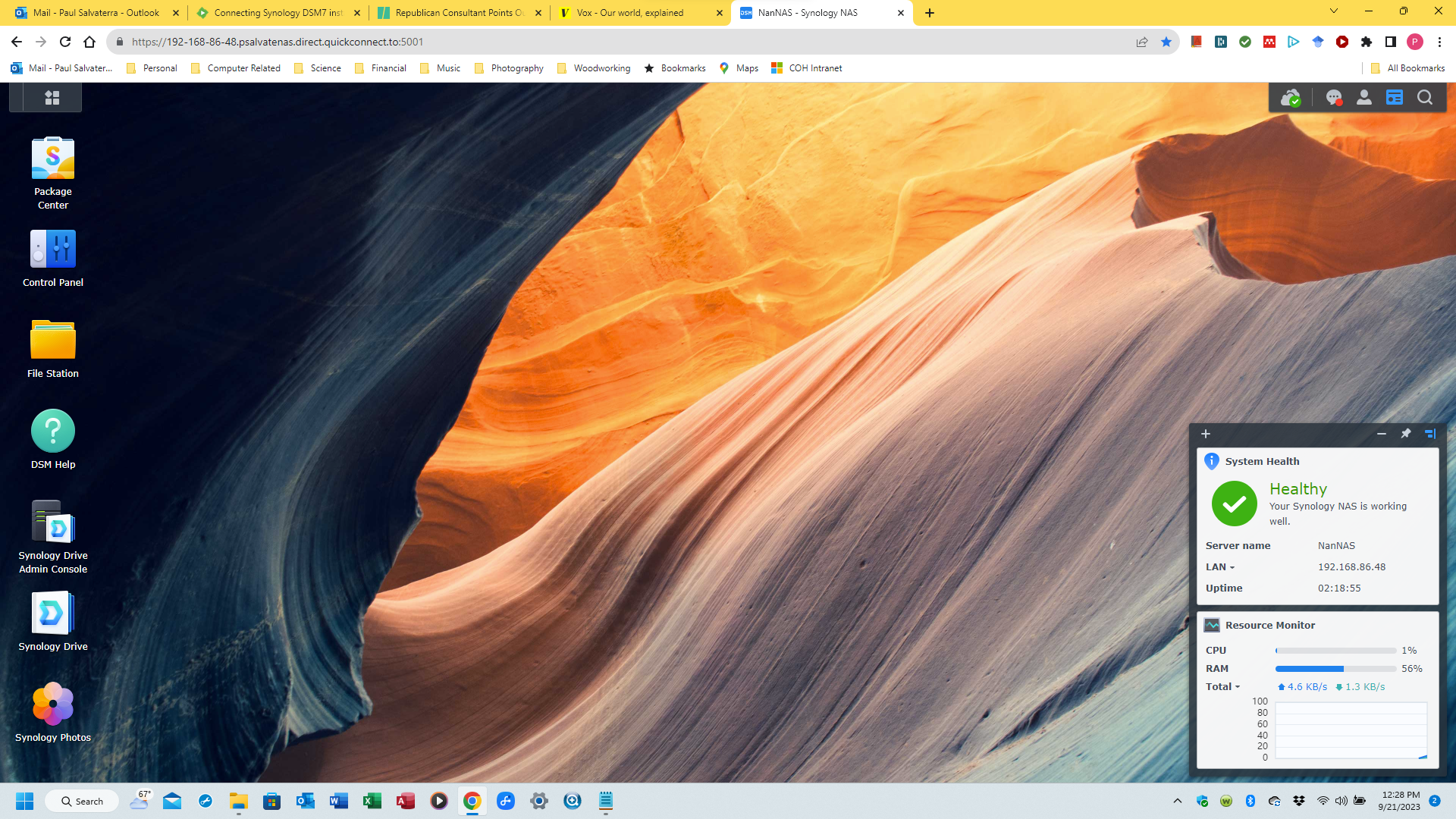Open Photography bookmarks folder
Image resolution: width=1456 pixels, height=819 pixels.
(x=509, y=68)
